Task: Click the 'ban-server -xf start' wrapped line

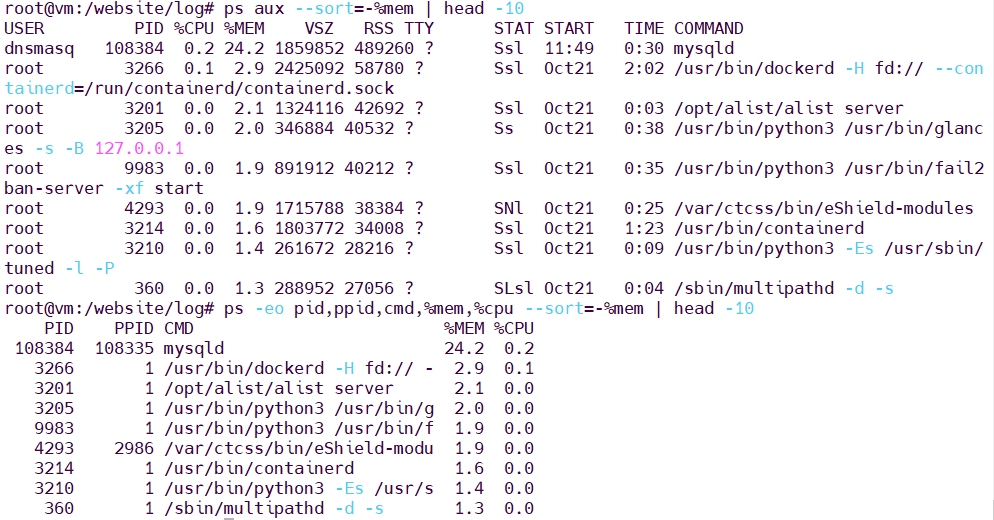Action: tap(103, 188)
